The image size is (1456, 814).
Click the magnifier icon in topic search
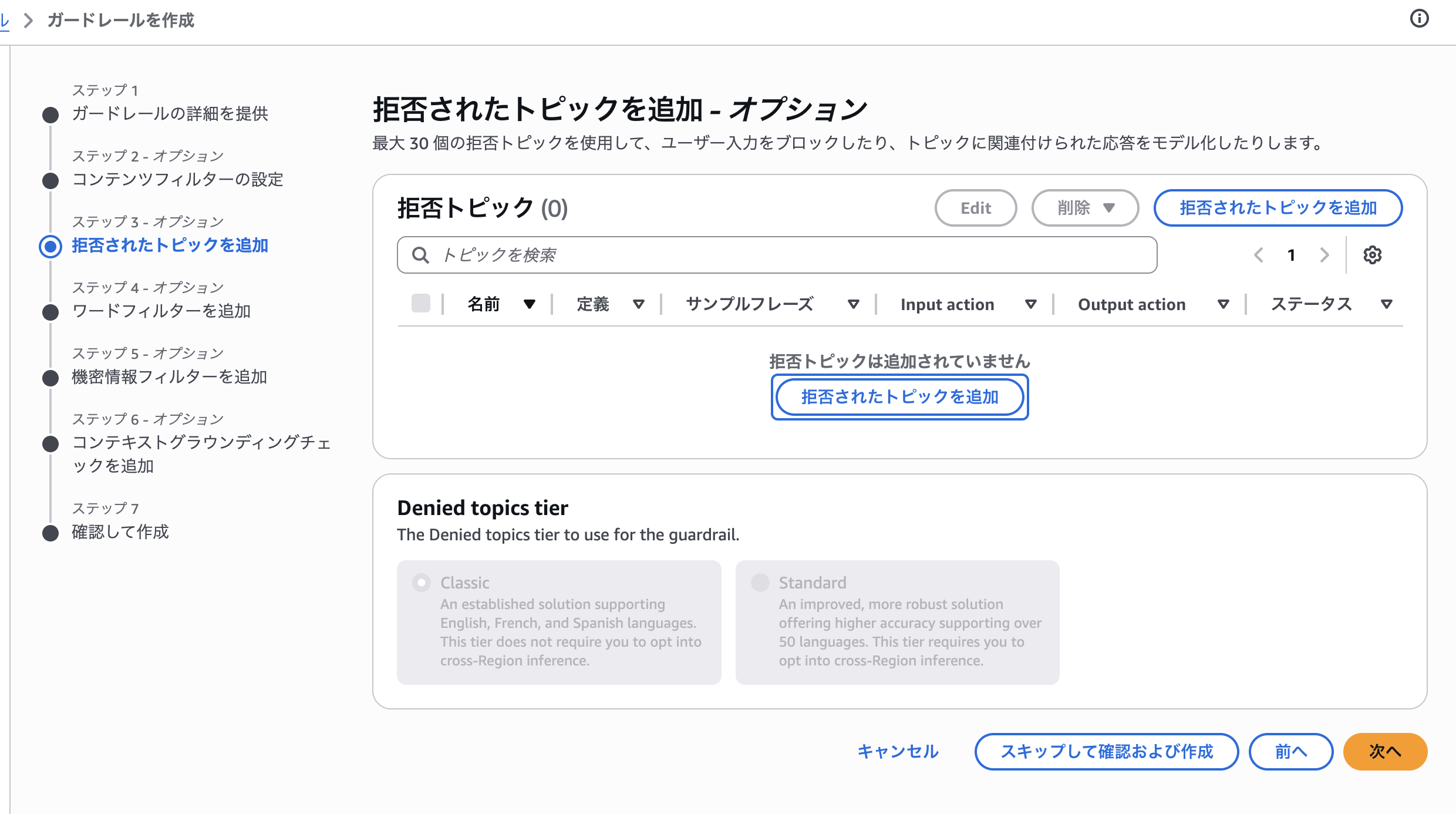[x=420, y=255]
